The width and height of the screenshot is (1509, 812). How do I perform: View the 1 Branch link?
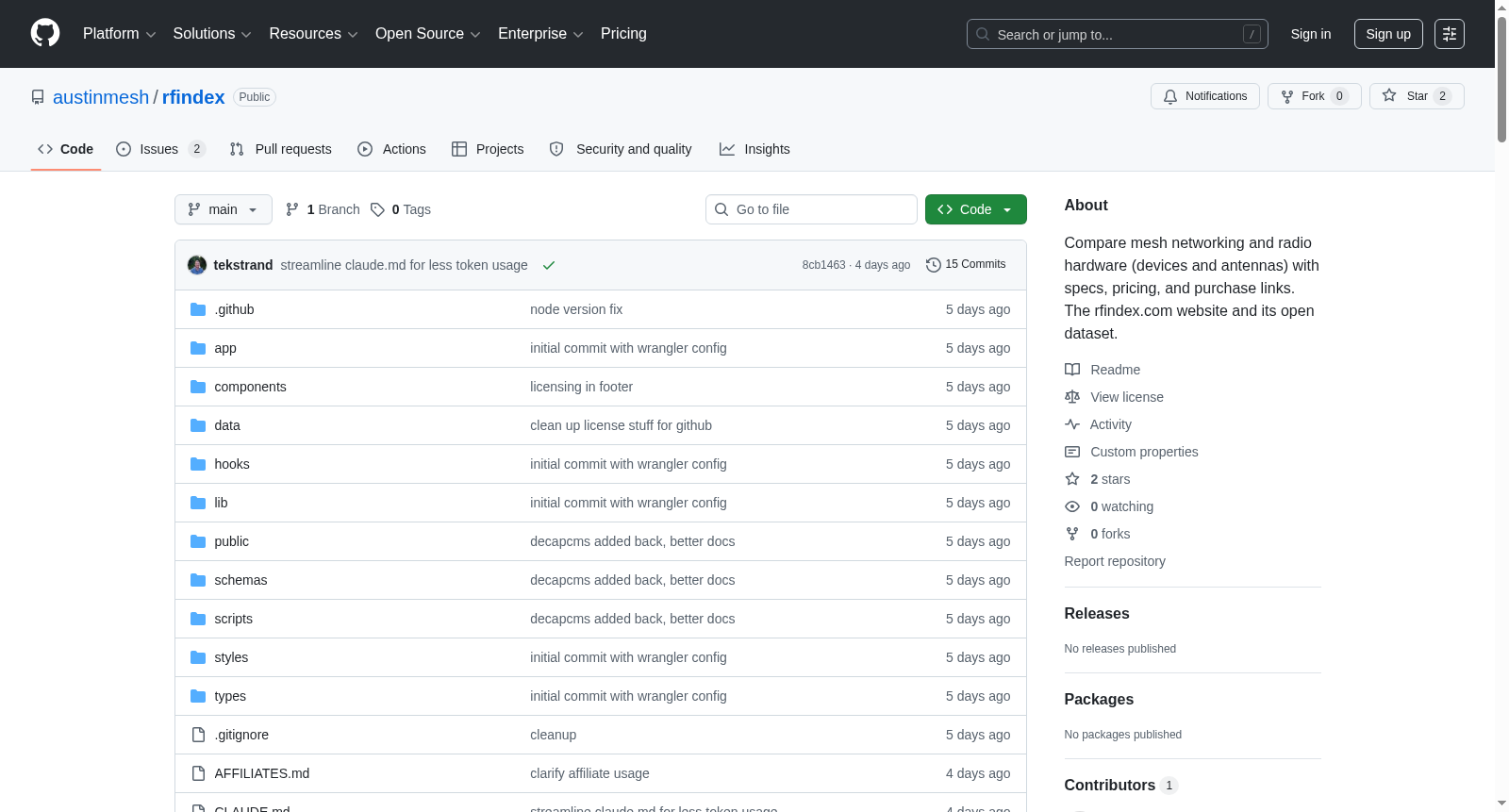coord(323,209)
